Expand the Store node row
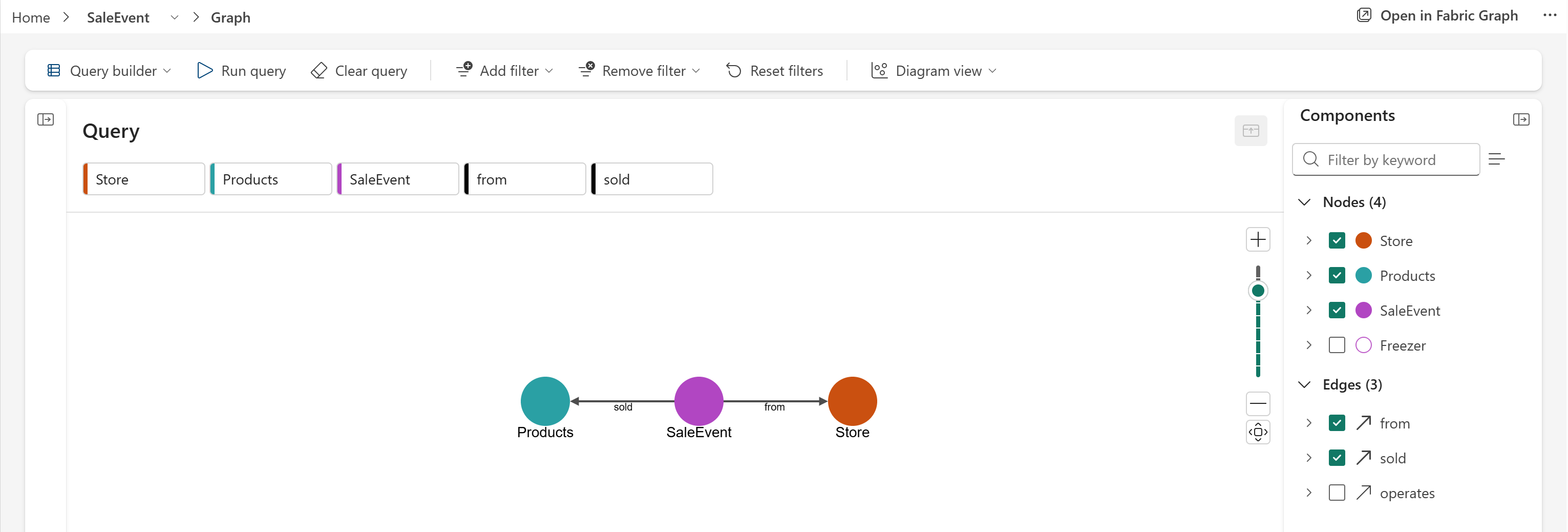Image resolution: width=1568 pixels, height=532 pixels. (x=1309, y=241)
